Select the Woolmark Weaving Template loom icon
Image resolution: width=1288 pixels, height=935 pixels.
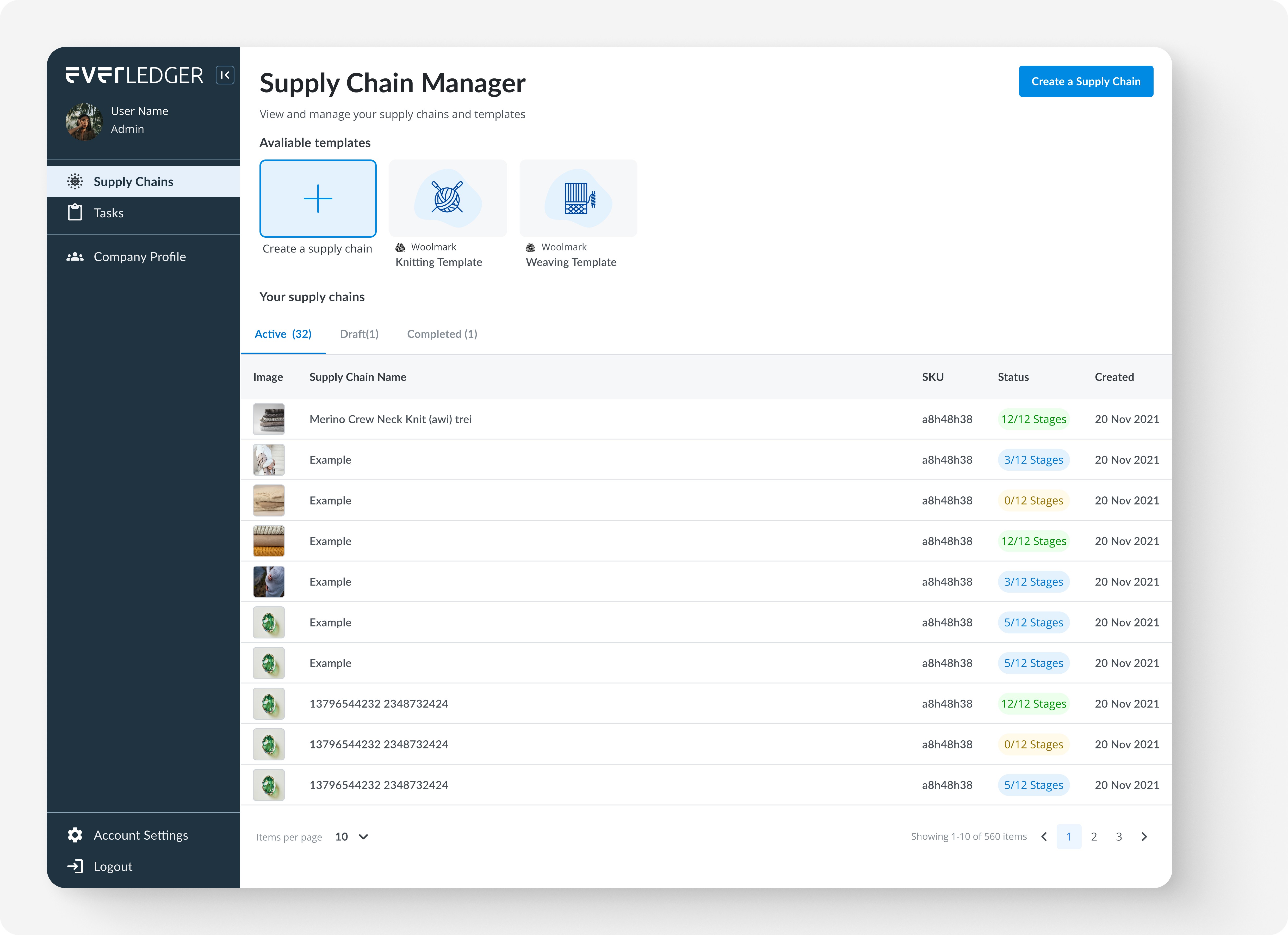(x=578, y=198)
